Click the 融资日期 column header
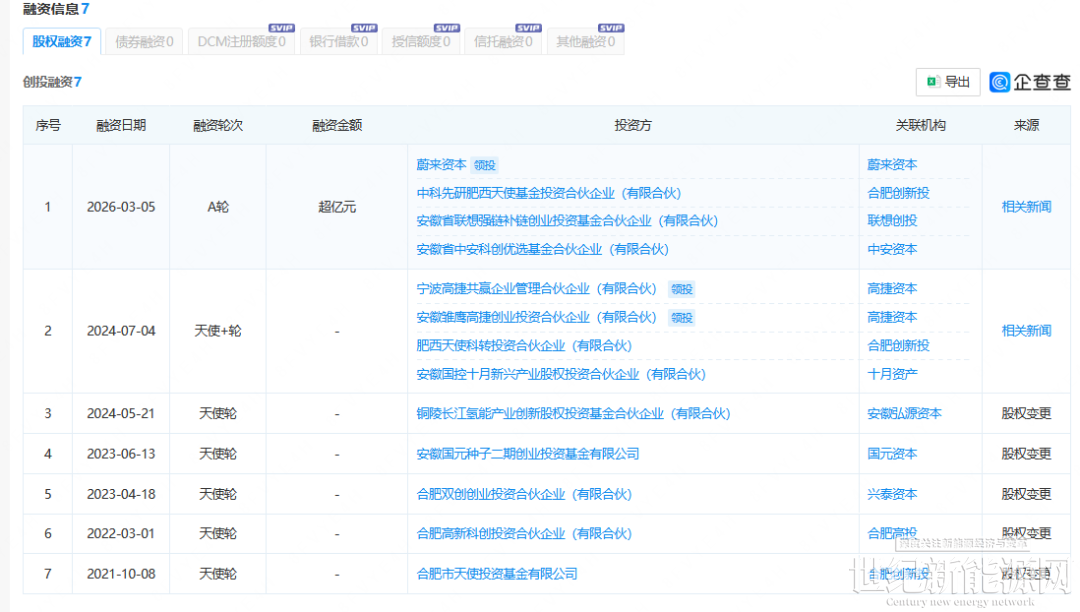The image size is (1080, 612). [121, 126]
